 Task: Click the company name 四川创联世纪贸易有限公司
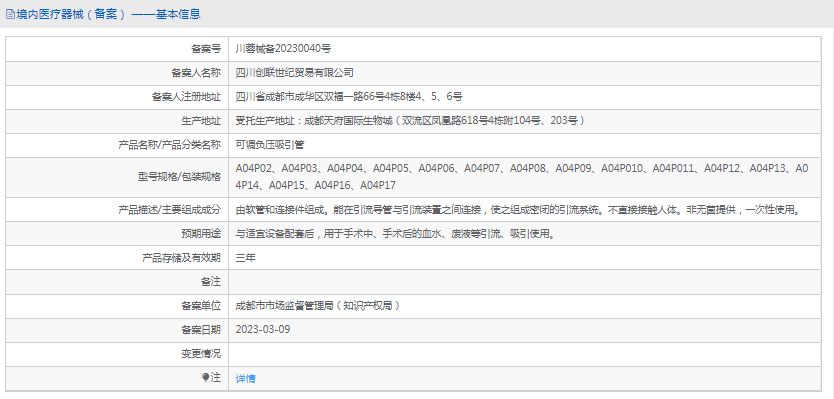click(294, 73)
